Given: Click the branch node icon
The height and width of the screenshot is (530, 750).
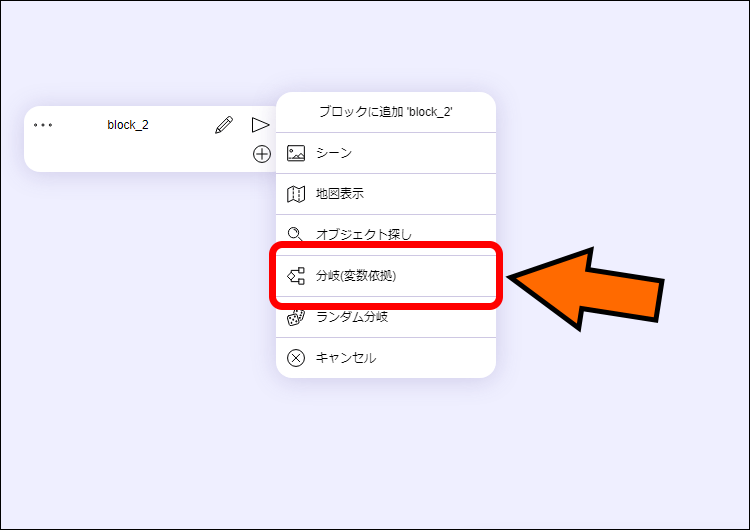Looking at the screenshot, I should pos(296,276).
